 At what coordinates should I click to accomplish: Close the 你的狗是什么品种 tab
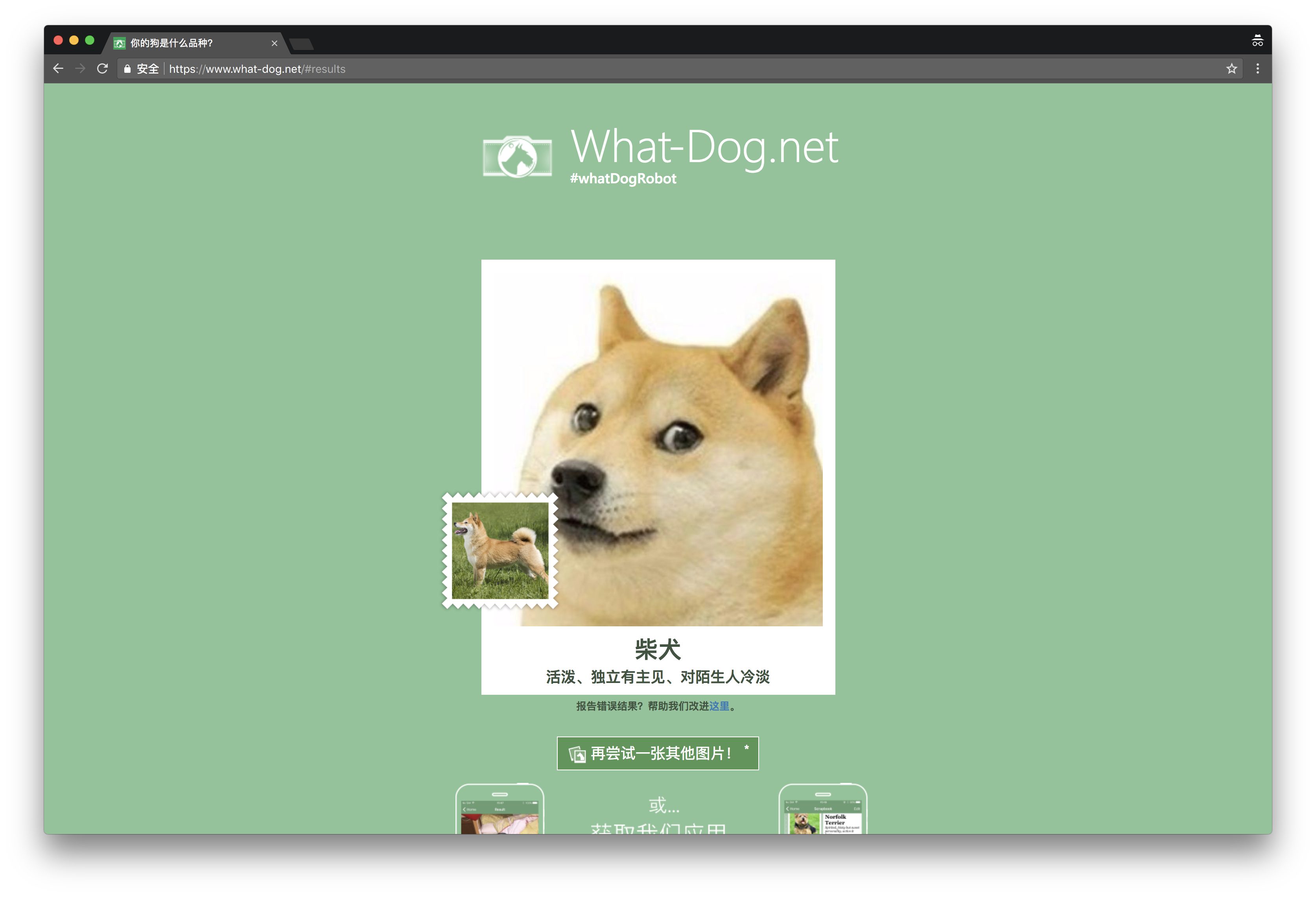click(x=274, y=43)
